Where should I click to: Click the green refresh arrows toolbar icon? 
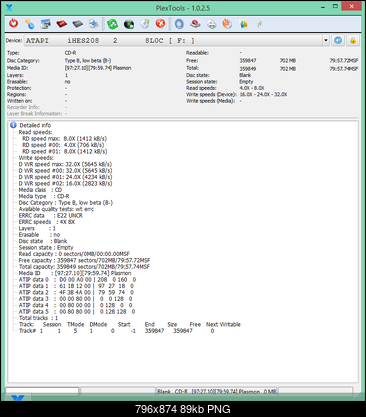click(x=112, y=24)
